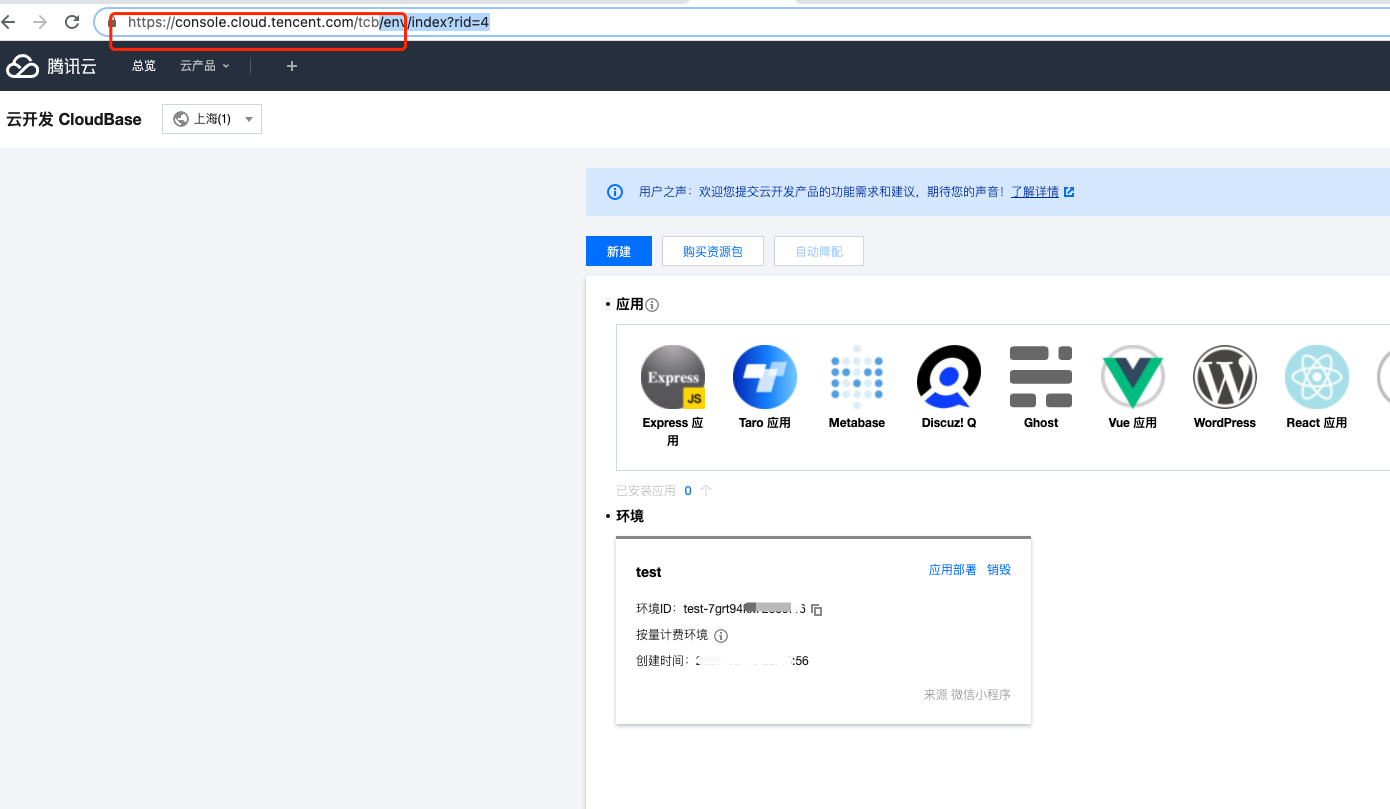This screenshot has width=1390, height=809.
Task: Reload the page with refresh icon
Action: point(72,22)
